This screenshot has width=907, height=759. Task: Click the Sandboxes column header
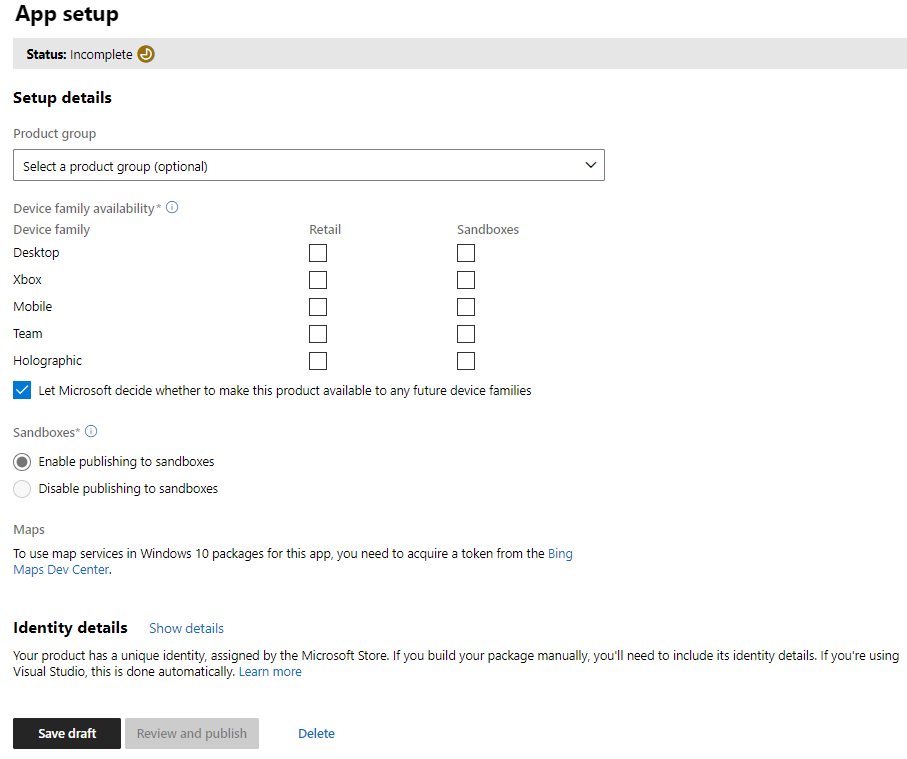488,230
